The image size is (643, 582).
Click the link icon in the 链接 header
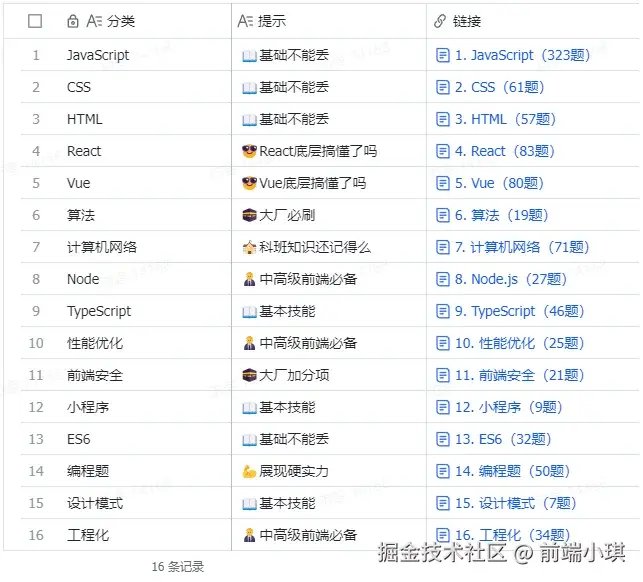(x=440, y=21)
